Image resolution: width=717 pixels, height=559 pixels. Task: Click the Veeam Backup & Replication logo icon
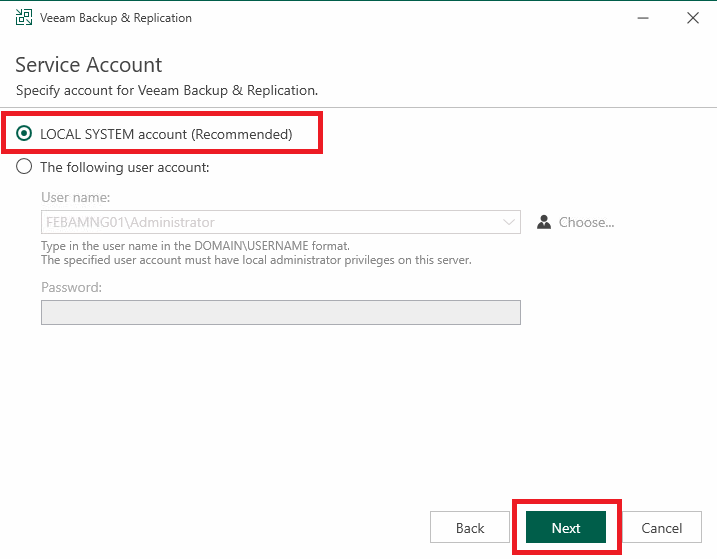(x=24, y=17)
